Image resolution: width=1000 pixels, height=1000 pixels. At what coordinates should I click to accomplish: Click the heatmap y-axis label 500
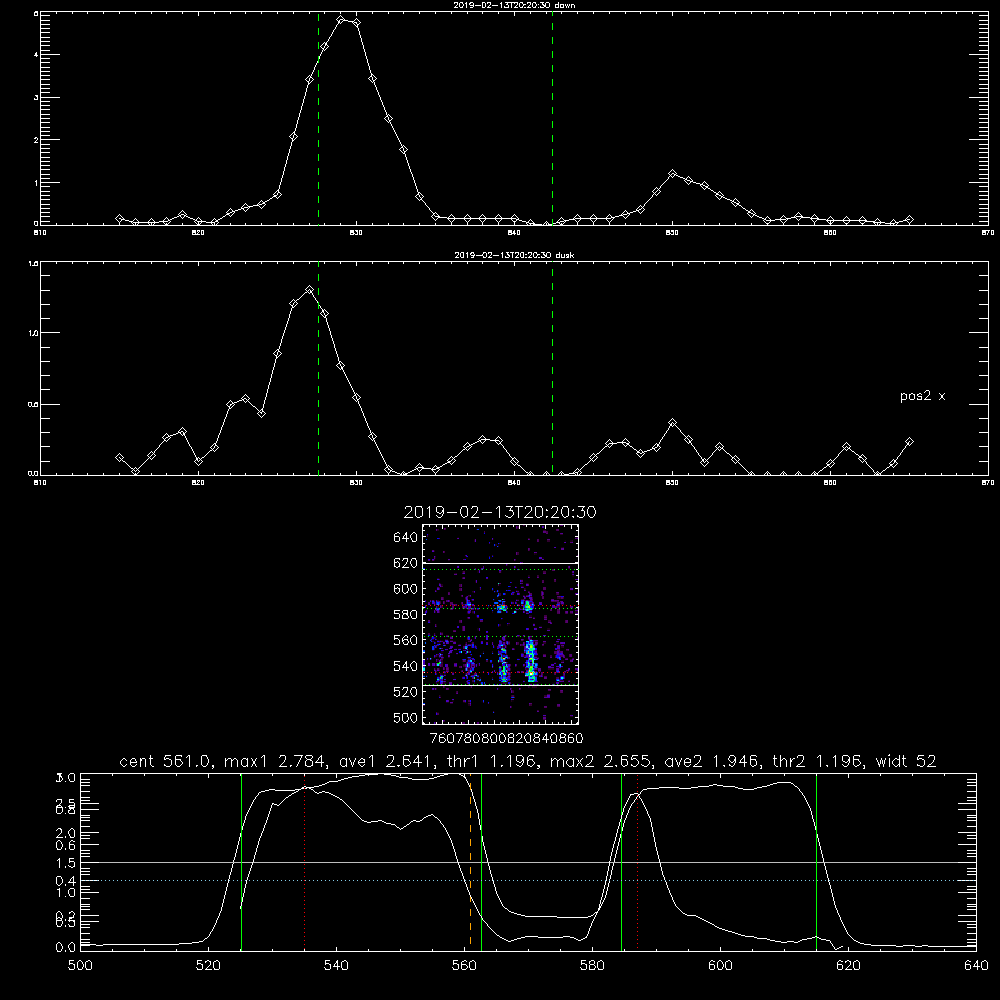pyautogui.click(x=406, y=717)
